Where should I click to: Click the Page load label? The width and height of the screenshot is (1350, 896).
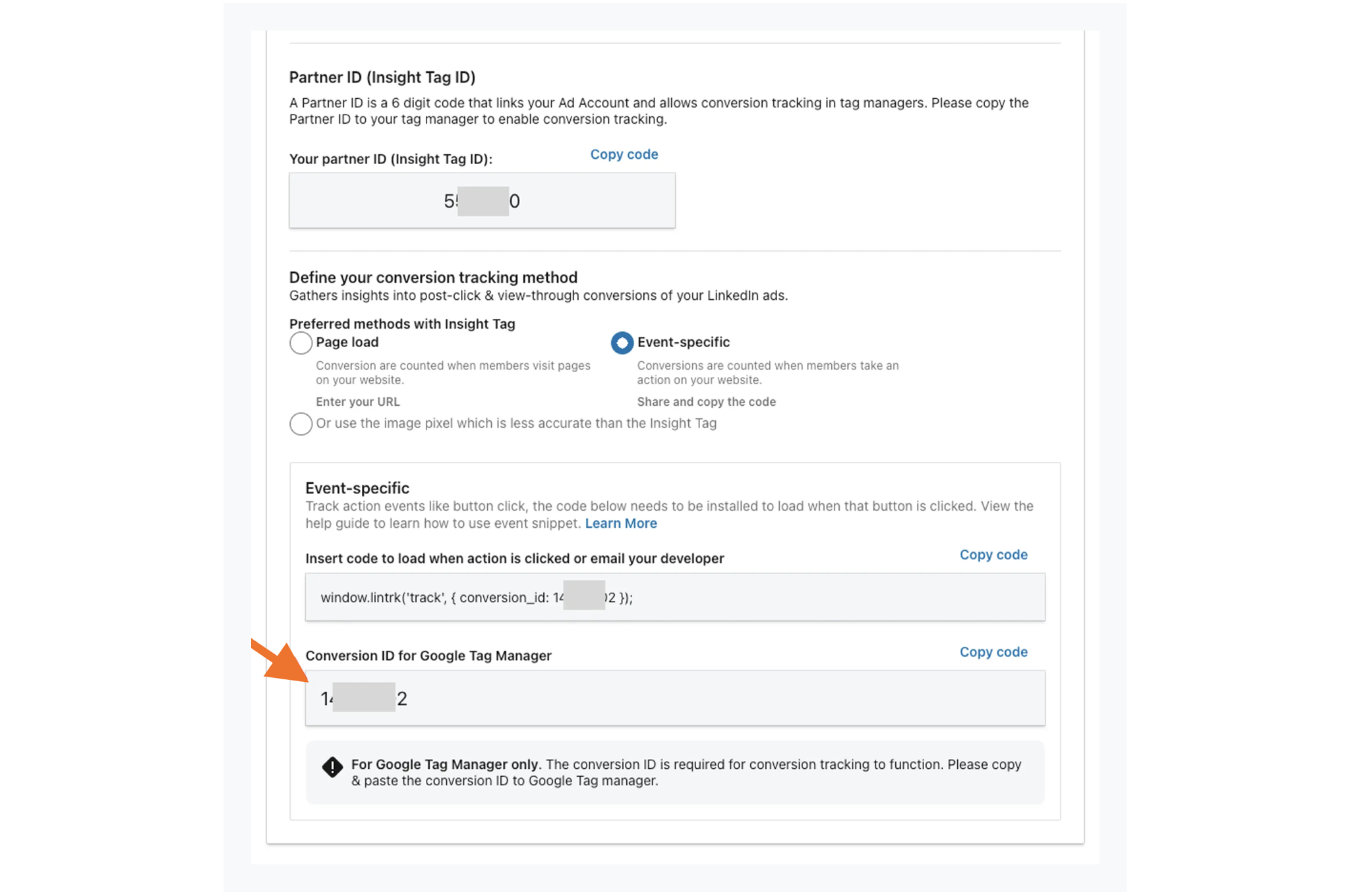347,342
